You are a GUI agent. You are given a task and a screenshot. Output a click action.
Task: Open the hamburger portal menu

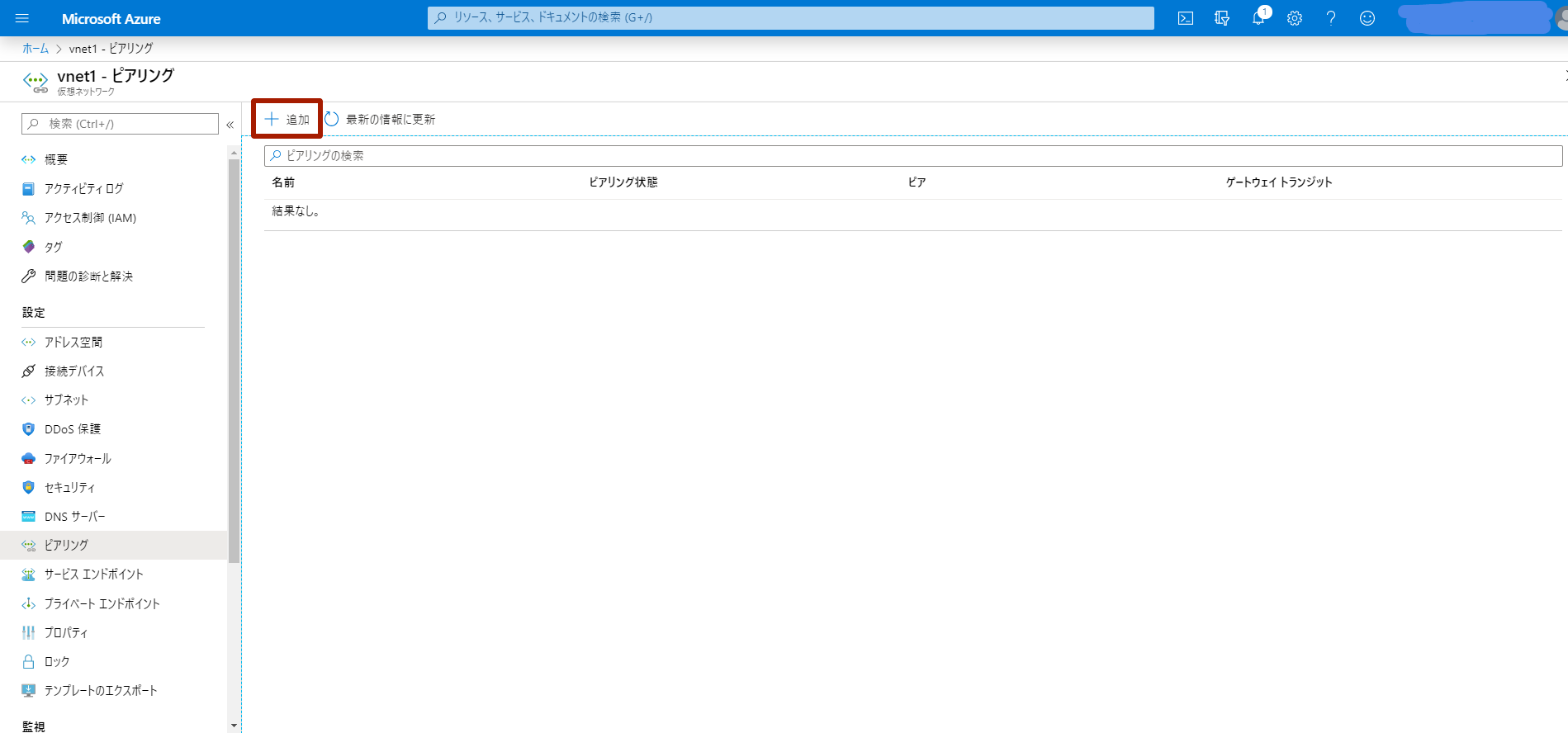[x=22, y=18]
